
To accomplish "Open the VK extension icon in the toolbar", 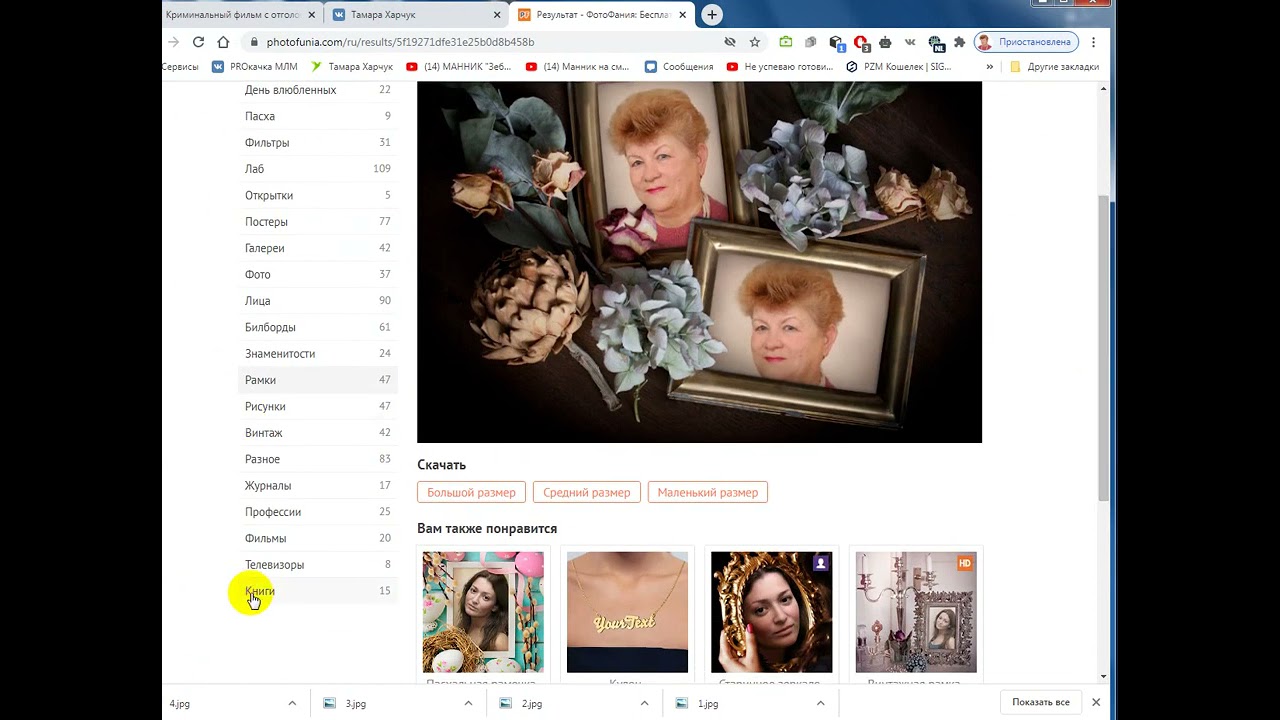I will click(x=910, y=42).
